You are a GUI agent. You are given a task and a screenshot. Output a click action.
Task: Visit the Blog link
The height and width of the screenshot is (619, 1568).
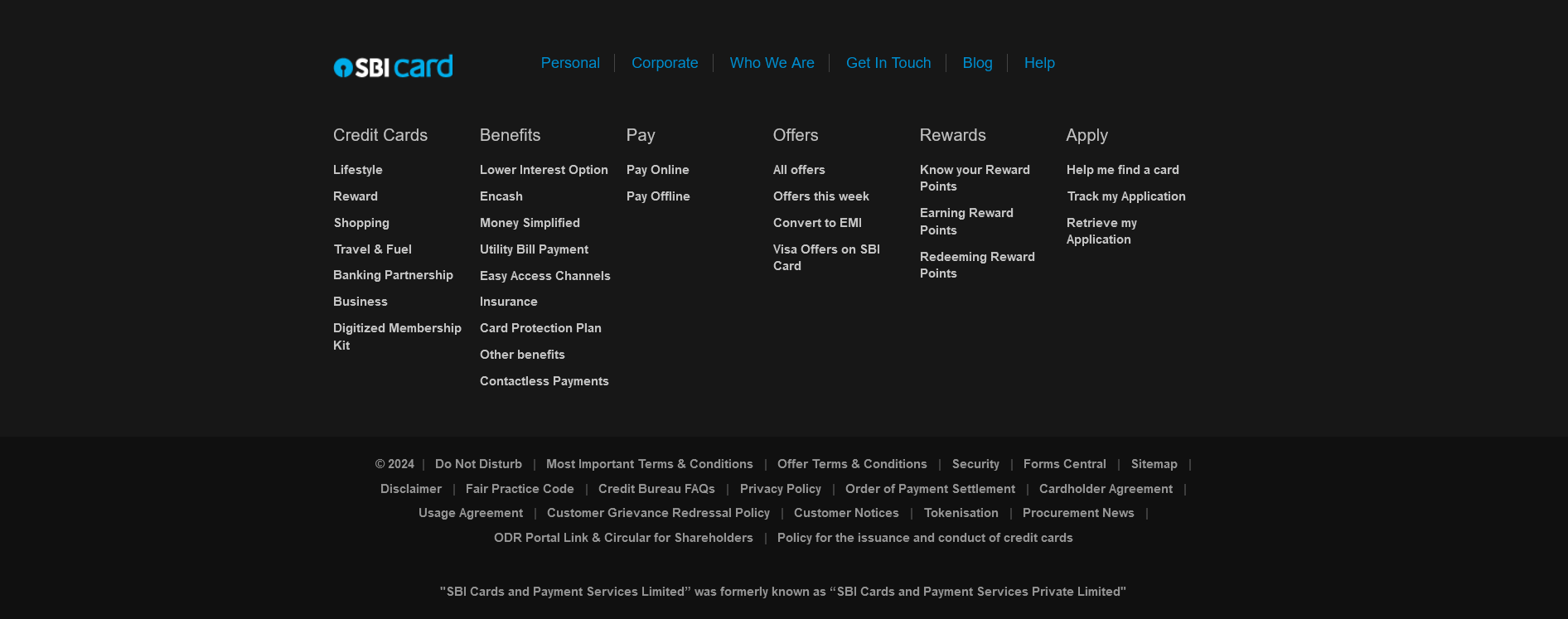tap(977, 63)
